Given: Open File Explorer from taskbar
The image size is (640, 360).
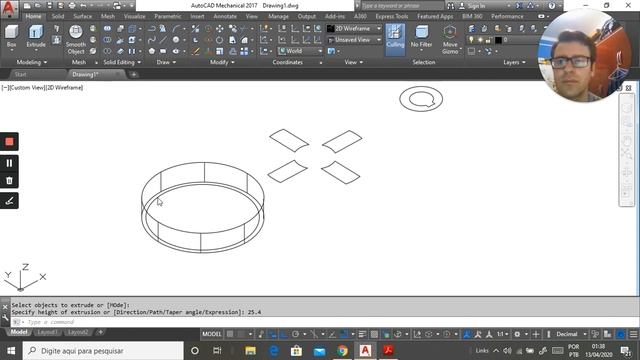Looking at the screenshot, I should pyautogui.click(x=250, y=351).
